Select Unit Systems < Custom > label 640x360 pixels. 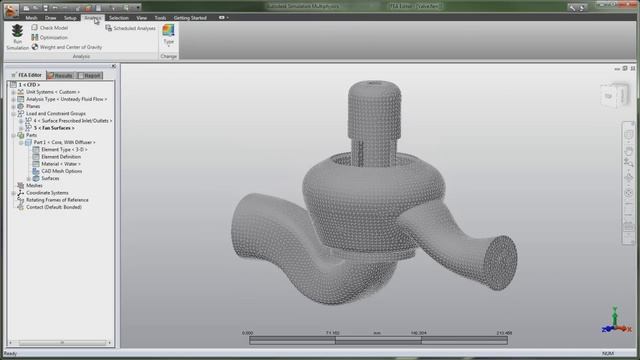point(53,92)
